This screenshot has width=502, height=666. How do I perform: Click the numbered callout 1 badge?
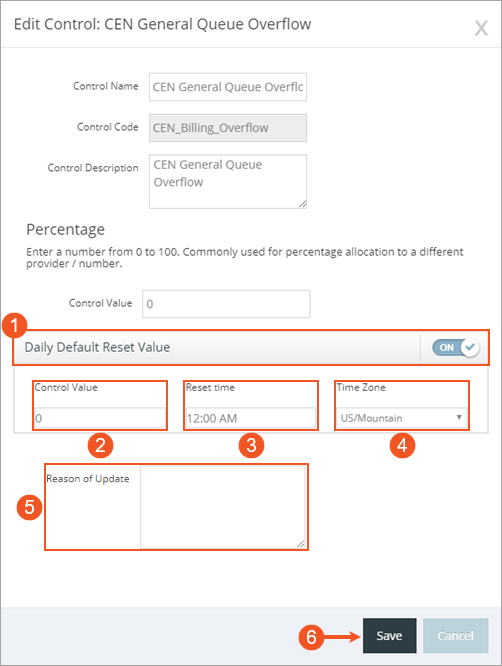14,326
